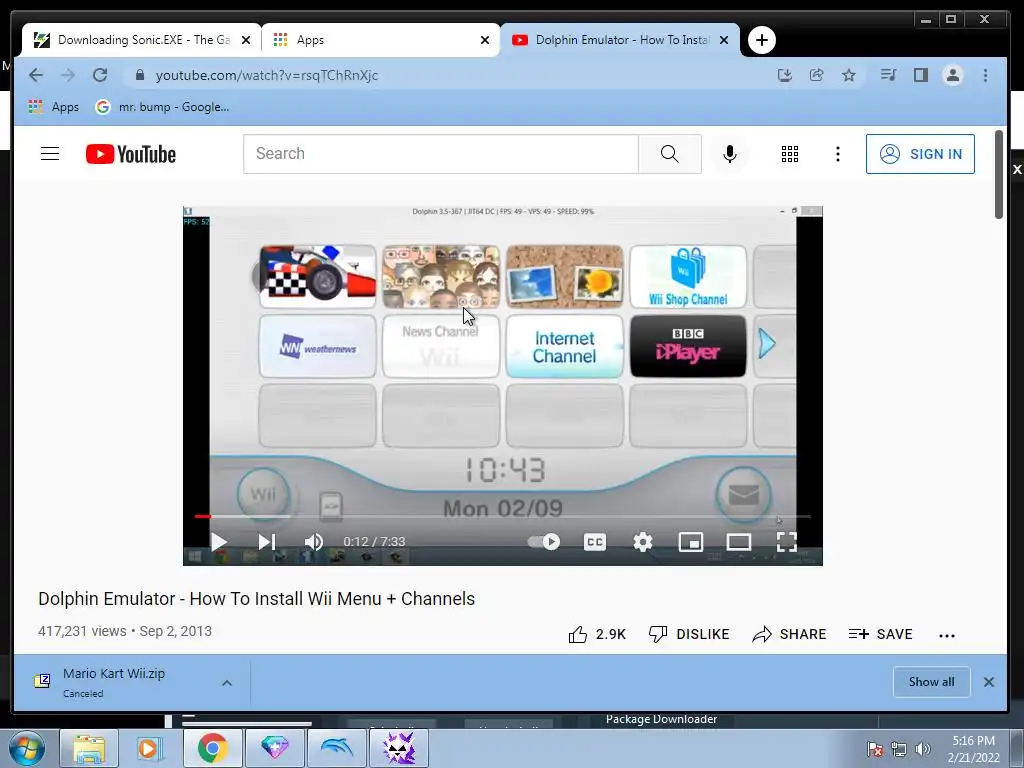Viewport: 1024px width, 768px height.
Task: Close the Downloading Sonic.EXE tab
Action: coord(246,40)
